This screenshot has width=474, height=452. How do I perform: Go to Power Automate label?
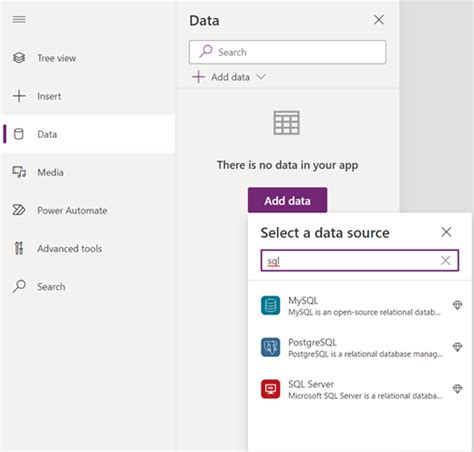pyautogui.click(x=72, y=210)
